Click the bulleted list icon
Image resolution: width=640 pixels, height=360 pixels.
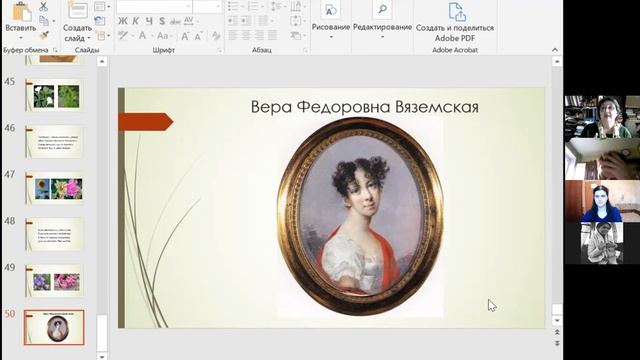(233, 6)
